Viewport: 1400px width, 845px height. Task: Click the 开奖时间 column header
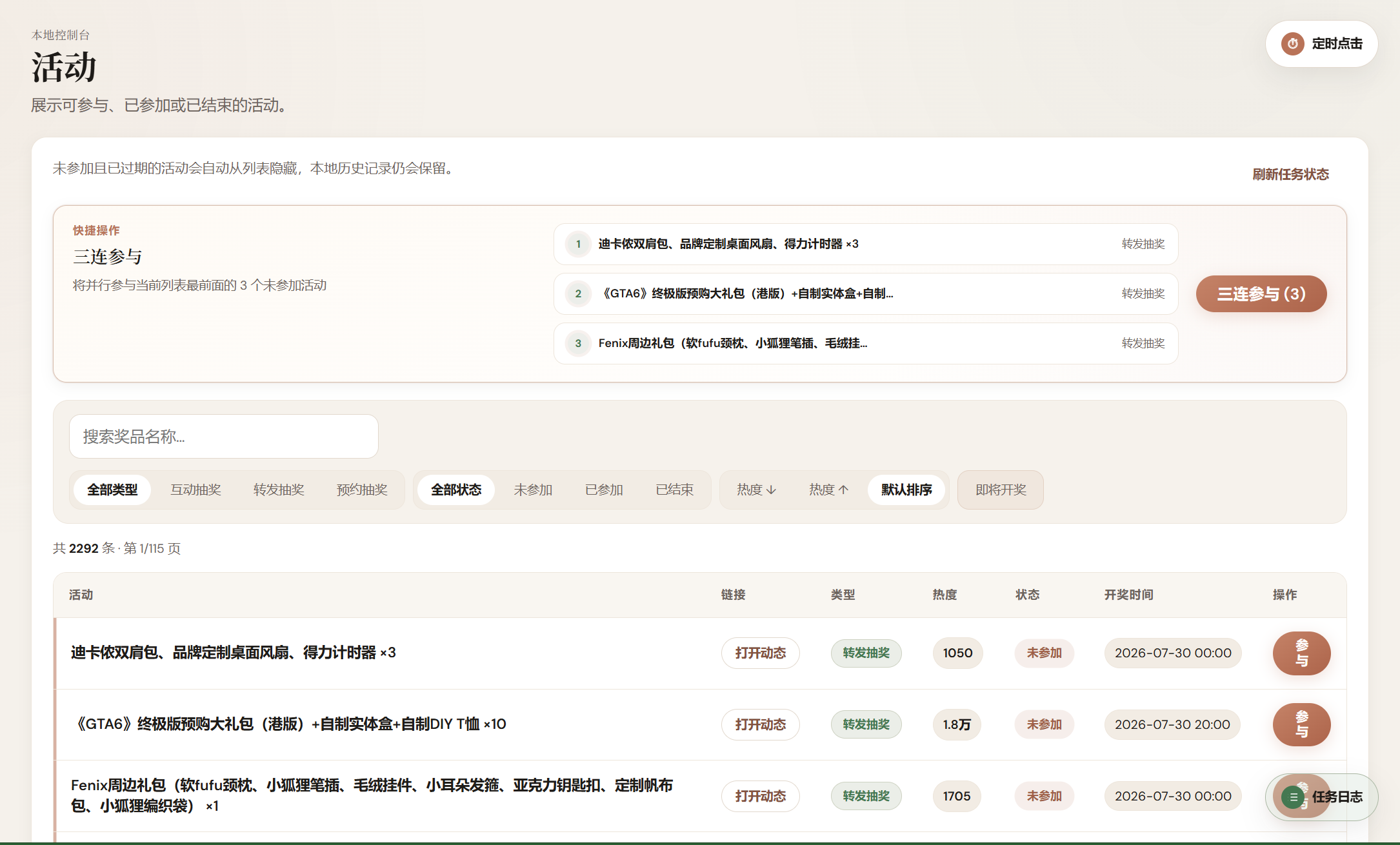point(1128,595)
